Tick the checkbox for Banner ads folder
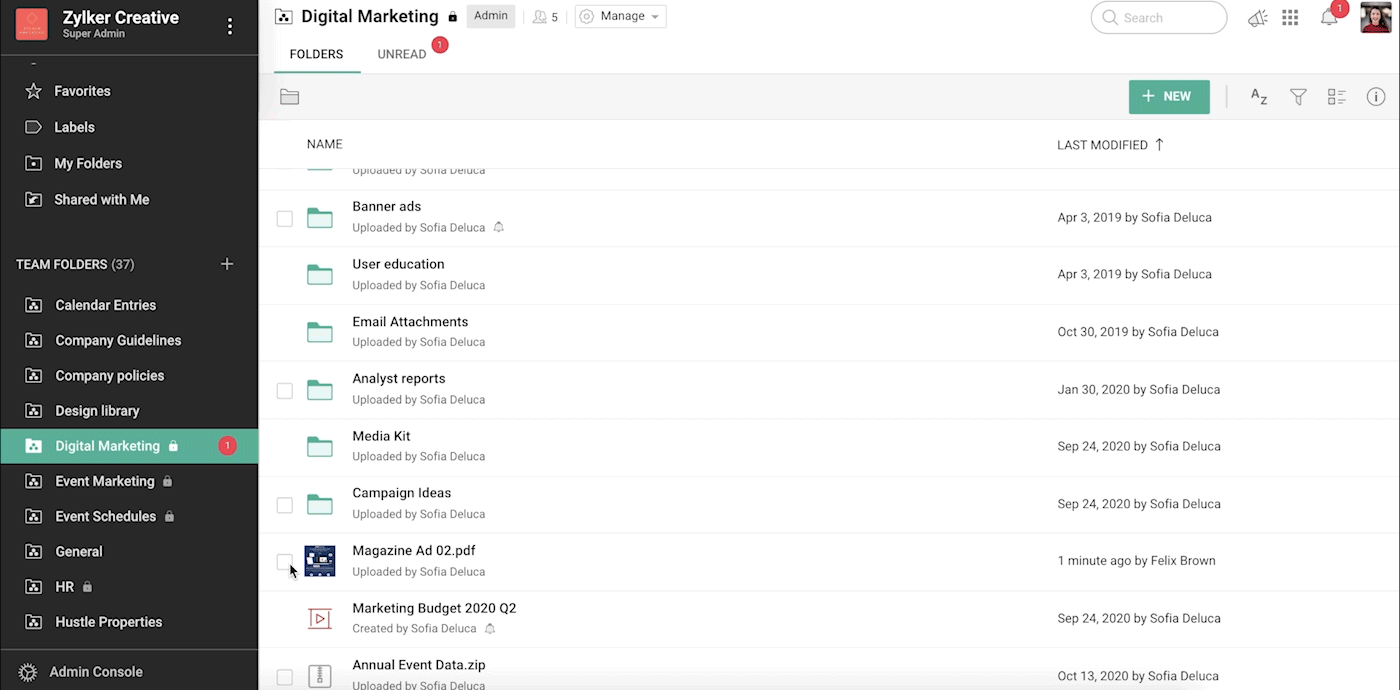 click(285, 218)
